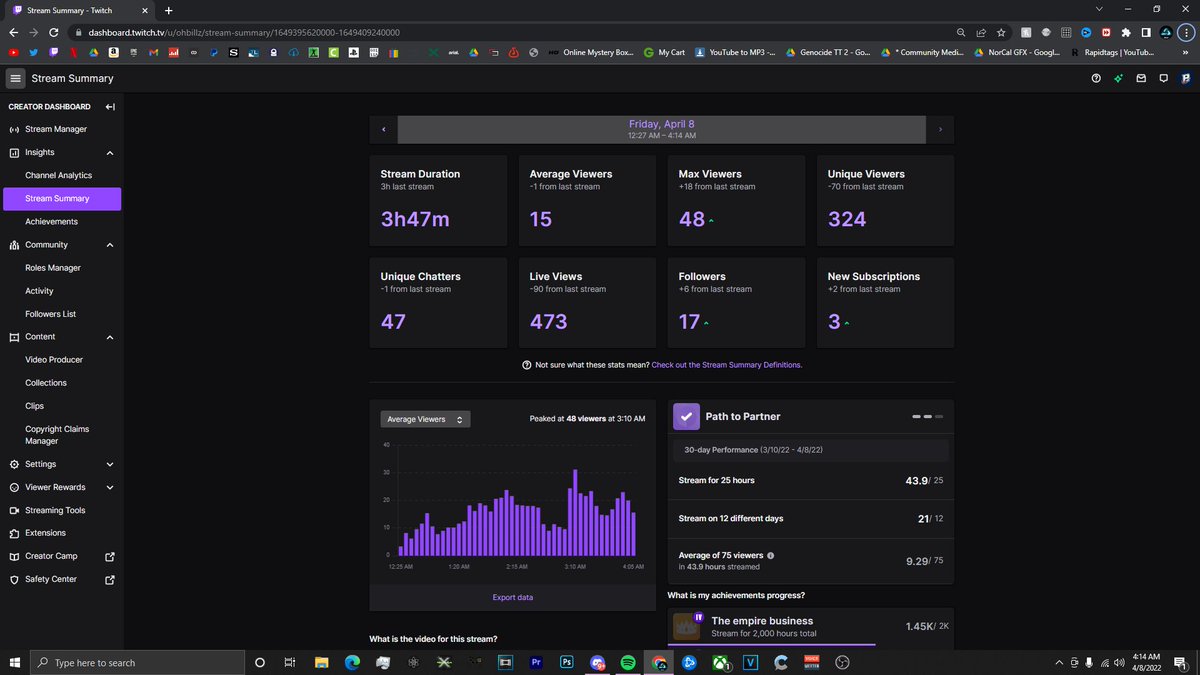Expand the Viewer Rewards section
This screenshot has width=1200, height=675.
(x=110, y=487)
